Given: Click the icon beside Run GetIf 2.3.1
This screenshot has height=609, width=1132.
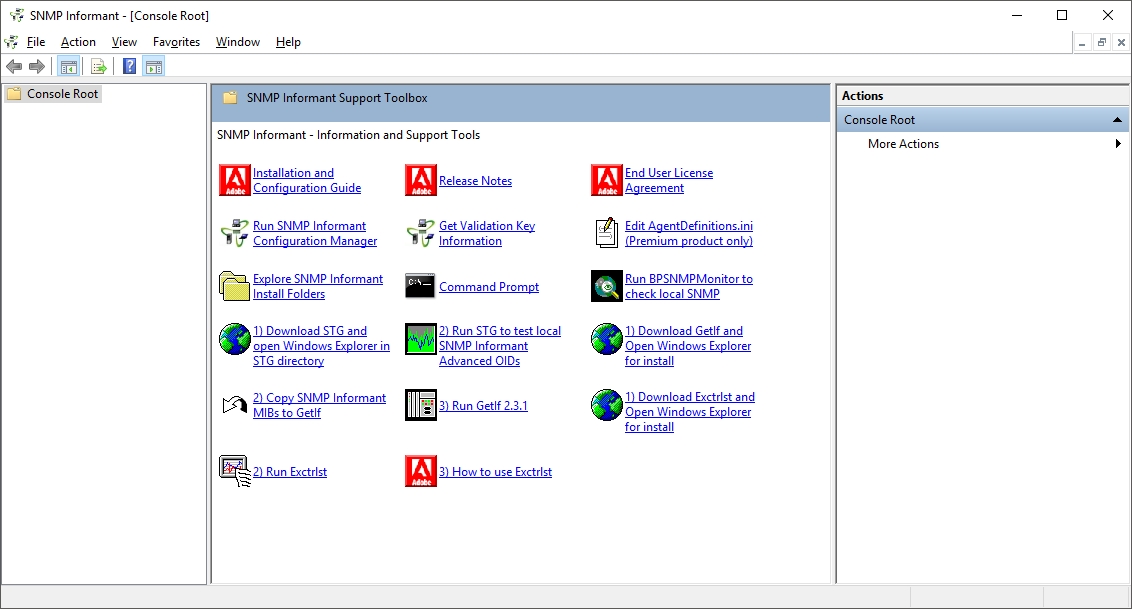Looking at the screenshot, I should [x=421, y=405].
